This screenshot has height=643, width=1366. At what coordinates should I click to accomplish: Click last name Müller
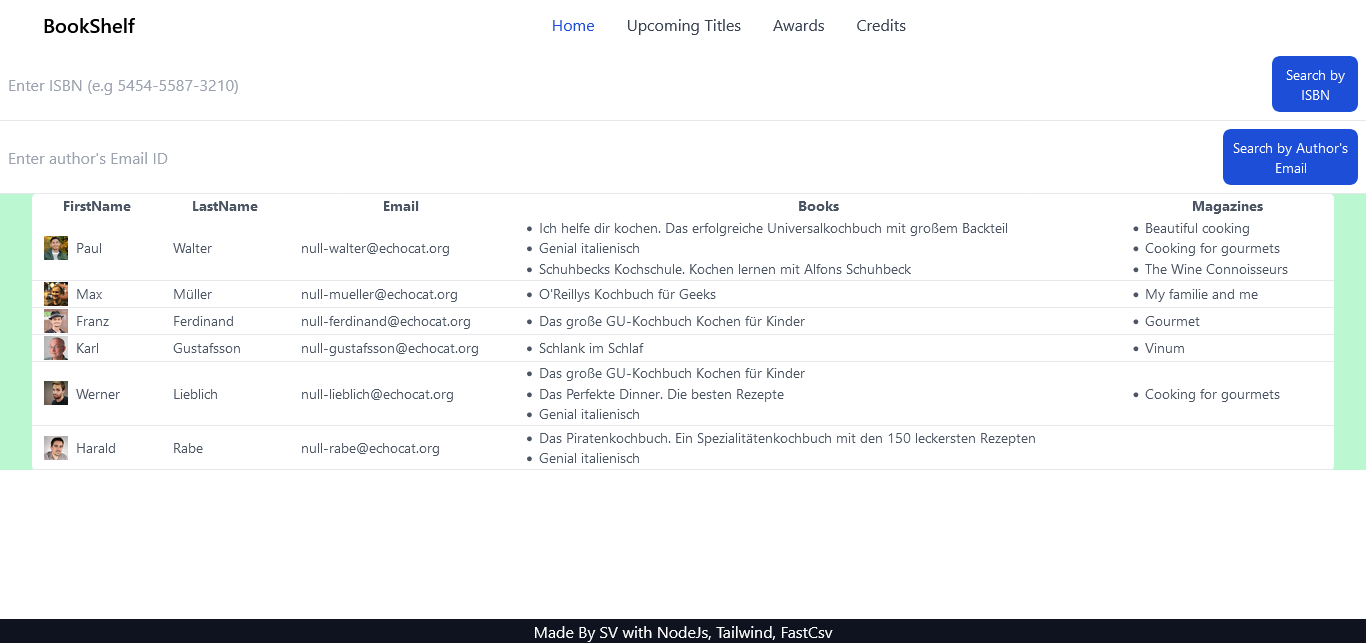click(x=193, y=294)
